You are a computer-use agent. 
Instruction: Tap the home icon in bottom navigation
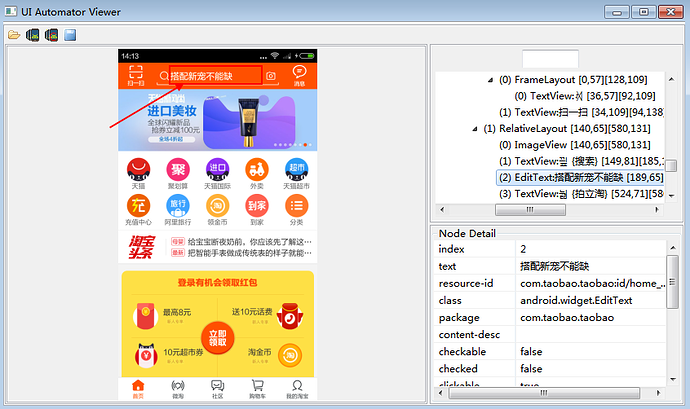pyautogui.click(x=138, y=386)
